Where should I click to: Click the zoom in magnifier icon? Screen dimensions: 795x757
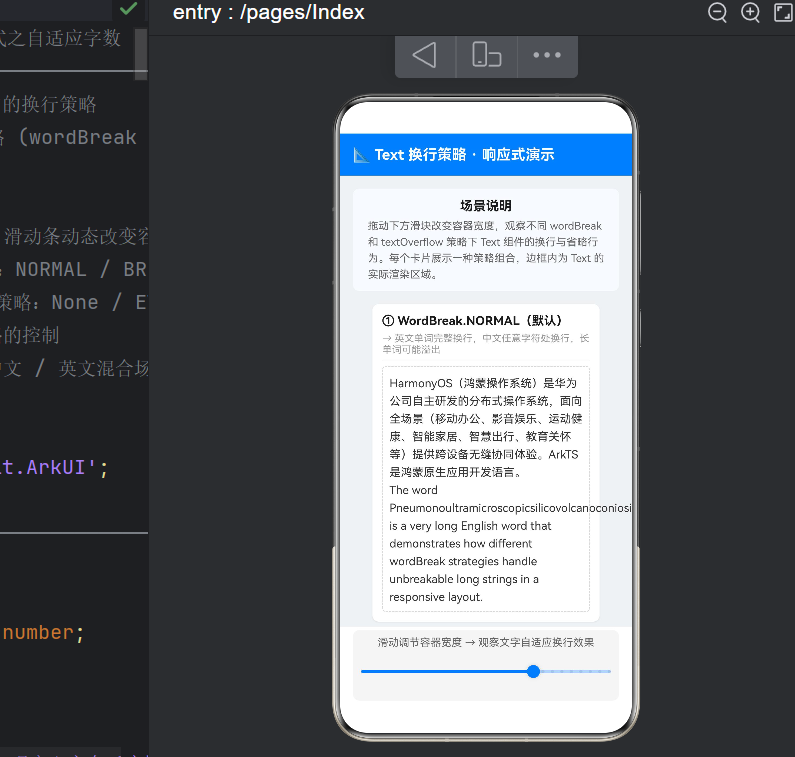point(750,12)
